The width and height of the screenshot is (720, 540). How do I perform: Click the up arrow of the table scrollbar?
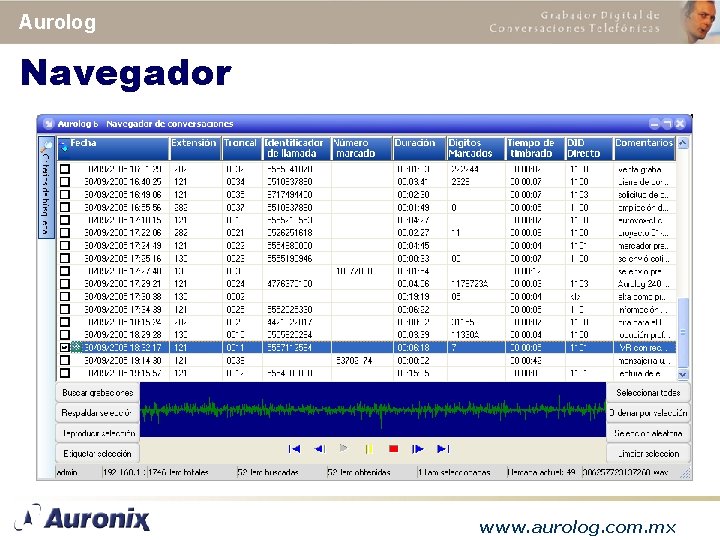coord(683,143)
